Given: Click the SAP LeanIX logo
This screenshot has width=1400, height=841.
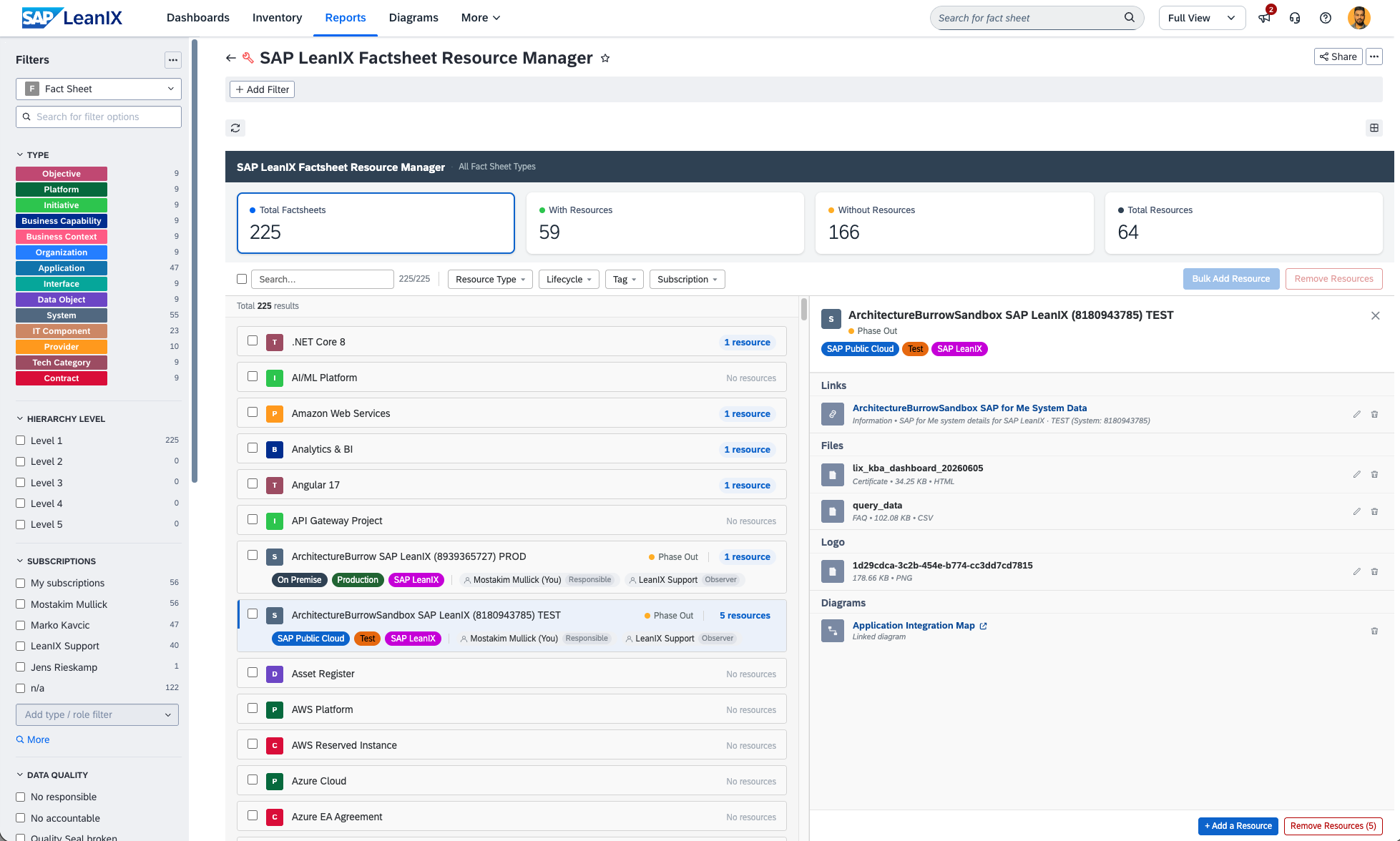Looking at the screenshot, I should tap(72, 18).
